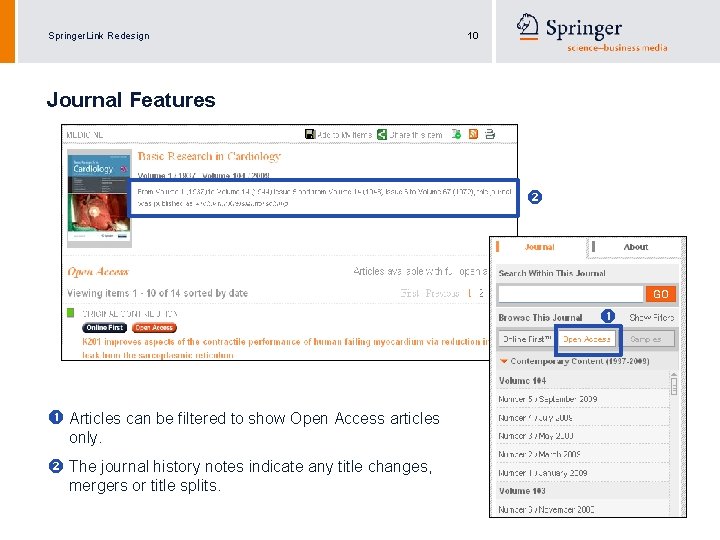Click the print icon in the journal toolbar

tap(490, 134)
